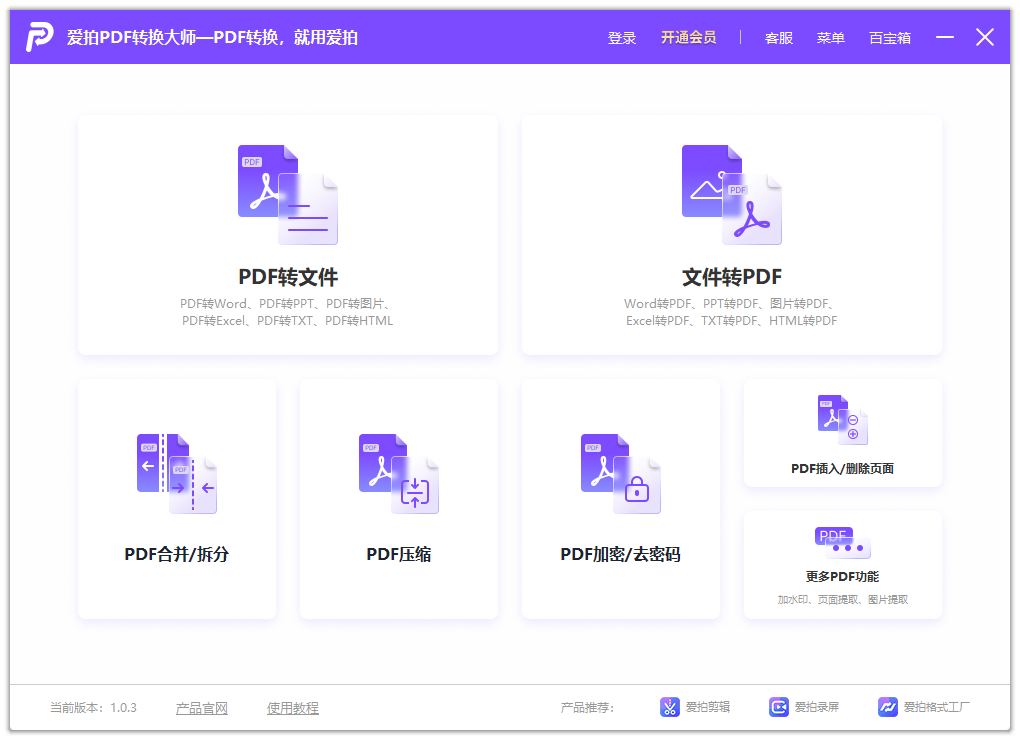
Task: Click 登录 to sign in
Action: coord(621,37)
